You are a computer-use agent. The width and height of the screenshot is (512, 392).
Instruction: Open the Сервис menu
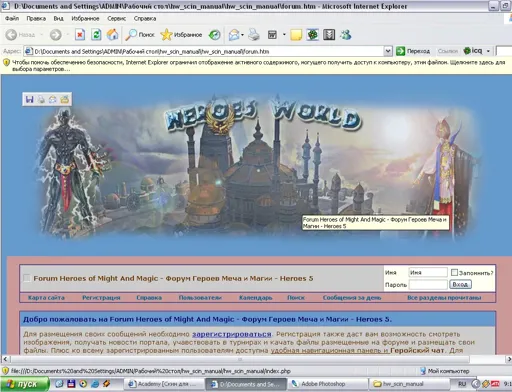116,18
